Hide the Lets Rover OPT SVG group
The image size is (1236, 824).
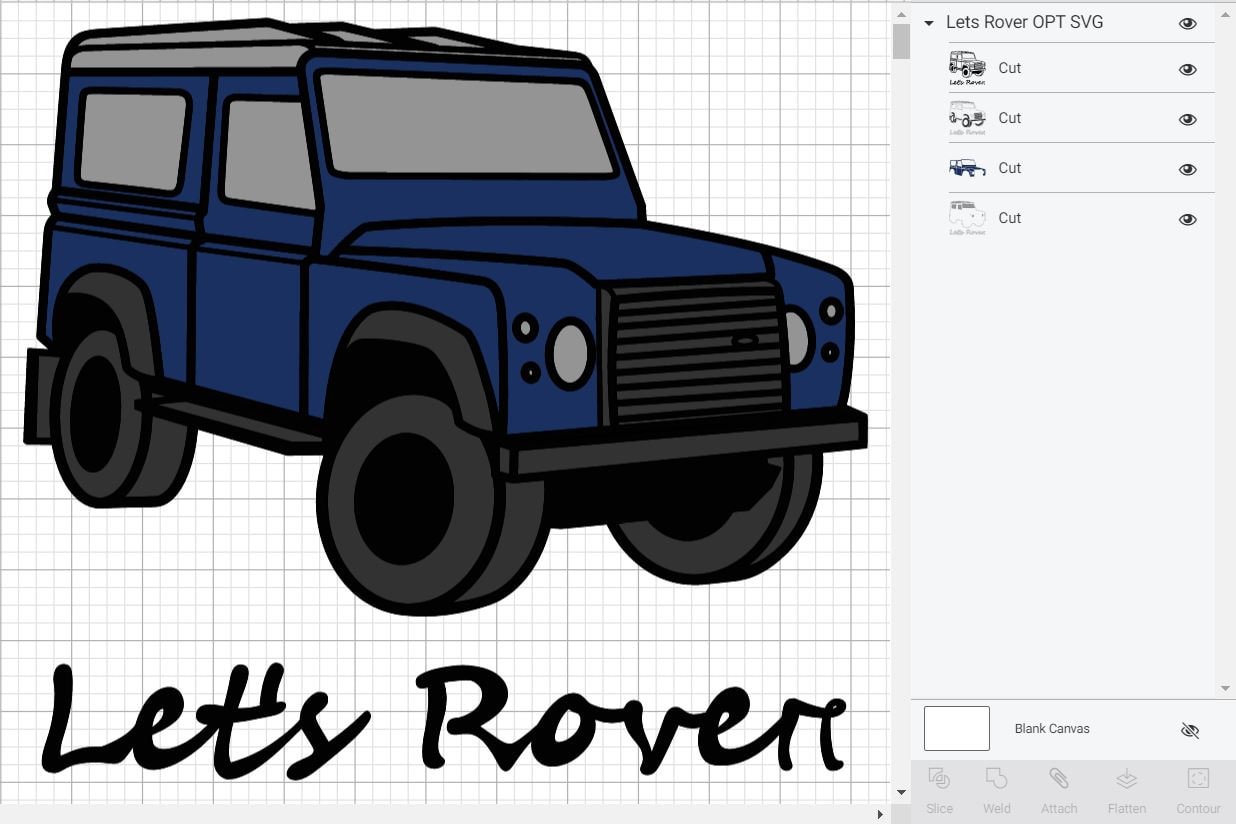(1187, 22)
